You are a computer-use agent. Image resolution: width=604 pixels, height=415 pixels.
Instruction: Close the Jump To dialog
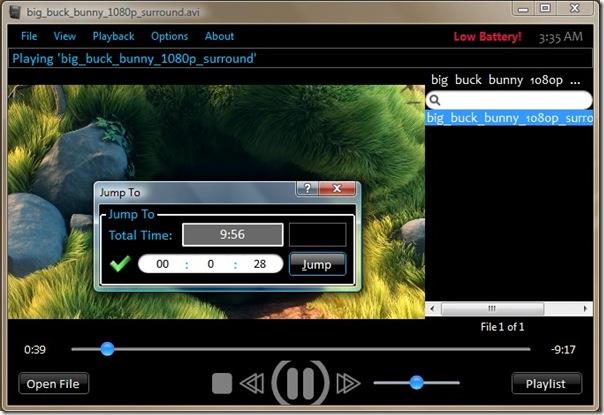pos(337,188)
